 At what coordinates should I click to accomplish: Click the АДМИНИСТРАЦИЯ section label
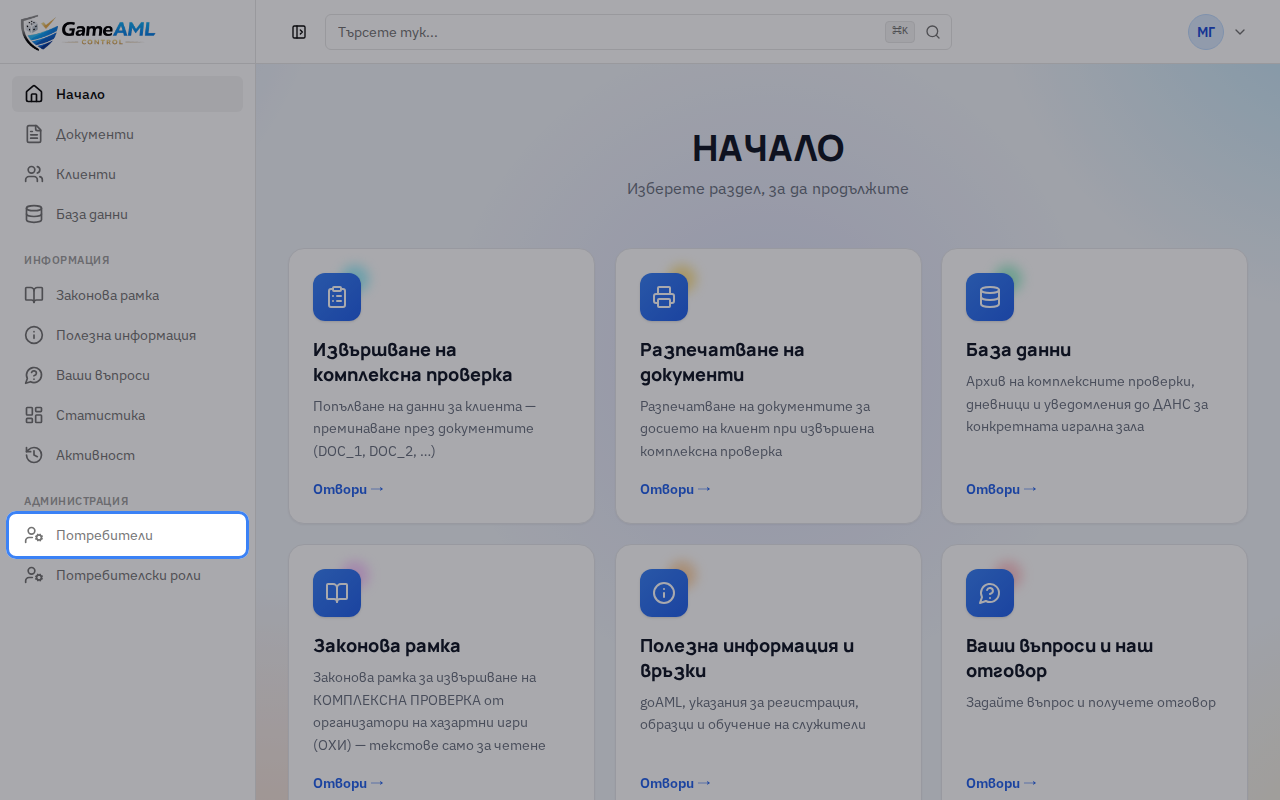pyautogui.click(x=76, y=501)
